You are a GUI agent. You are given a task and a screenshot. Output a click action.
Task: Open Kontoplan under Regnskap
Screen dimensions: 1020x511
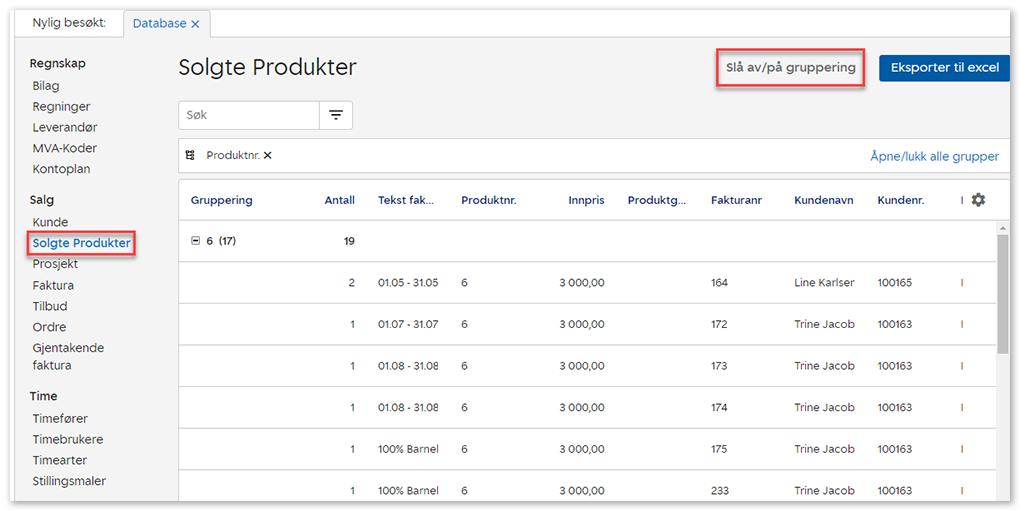(61, 169)
